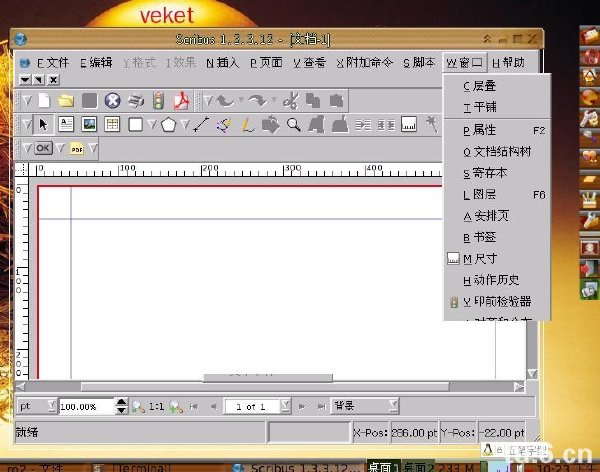Select the Table insert tool
This screenshot has width=600, height=472.
(x=112, y=124)
